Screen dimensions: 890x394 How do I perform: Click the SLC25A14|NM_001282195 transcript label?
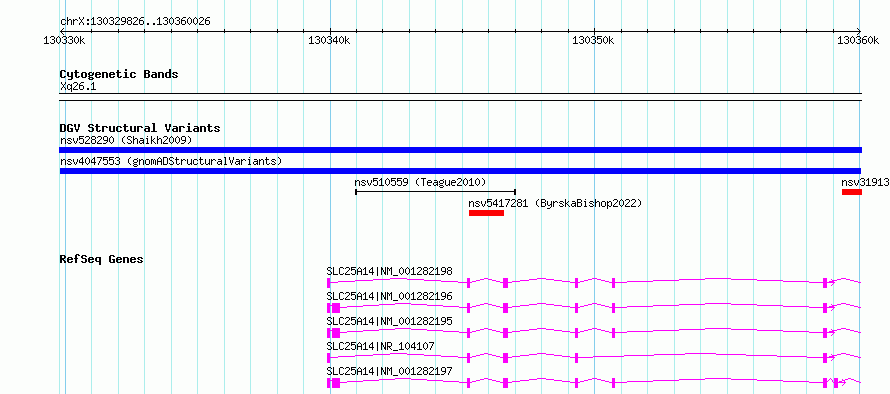pyautogui.click(x=389, y=321)
